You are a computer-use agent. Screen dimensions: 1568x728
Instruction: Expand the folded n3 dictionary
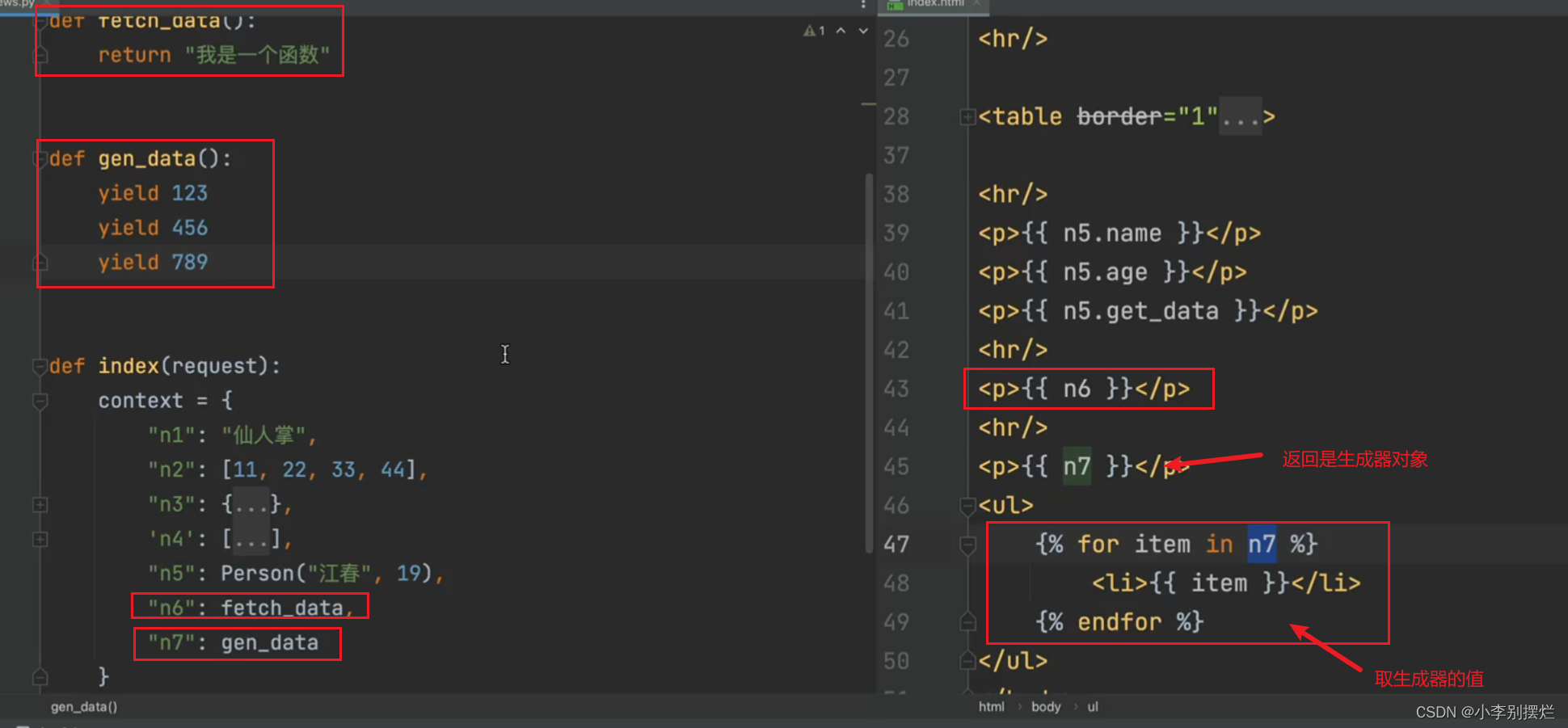pos(40,505)
